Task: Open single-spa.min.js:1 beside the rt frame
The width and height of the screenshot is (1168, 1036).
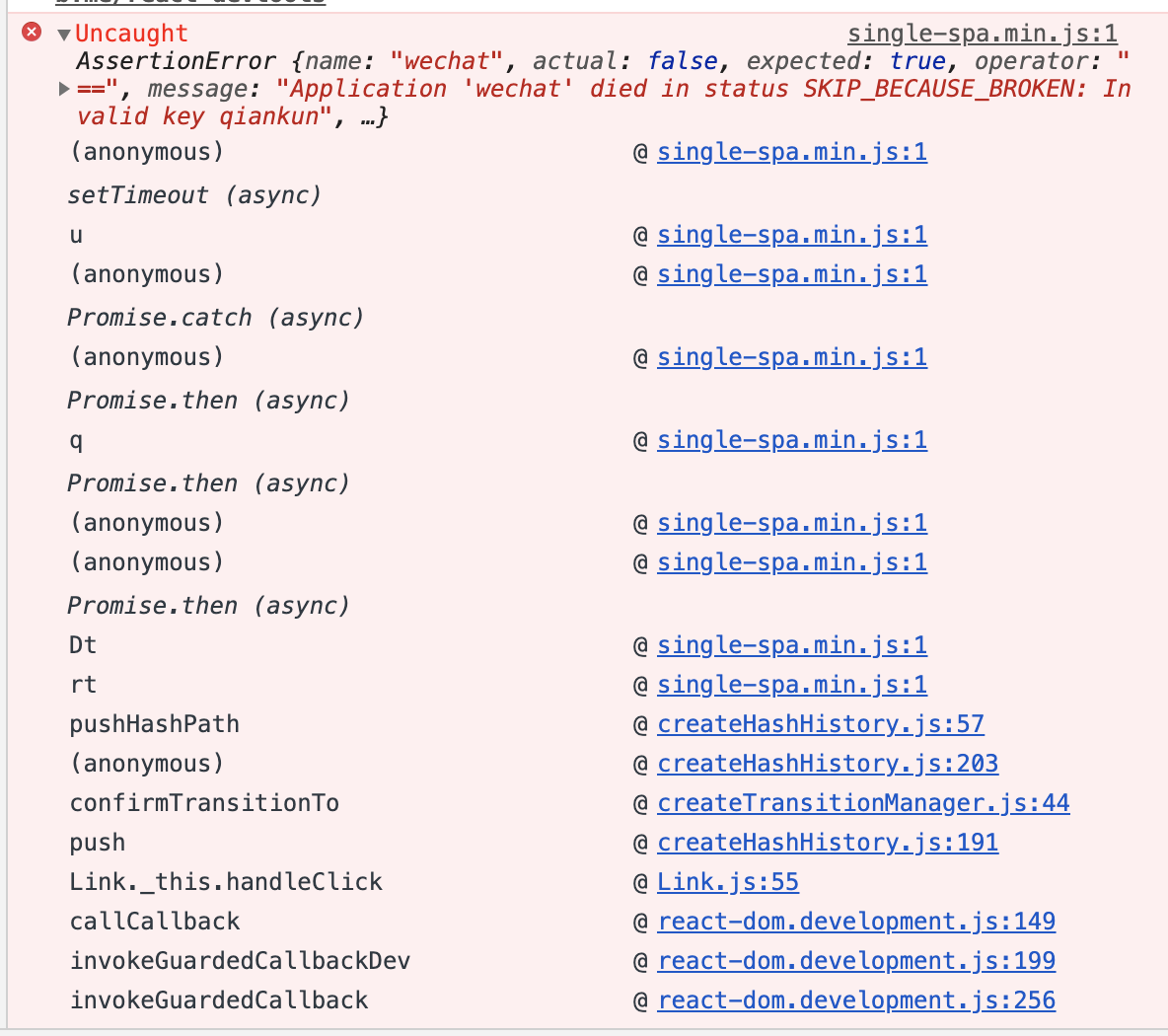Action: [792, 684]
